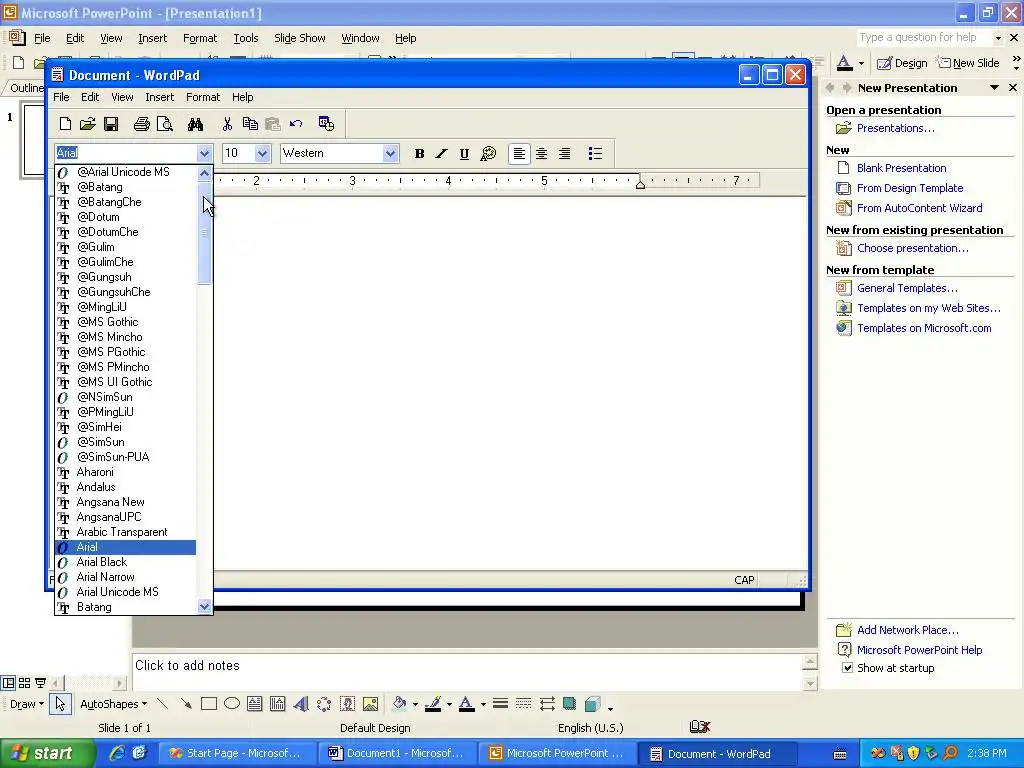The image size is (1024, 768).
Task: Click the Find binoculars icon in WordPad
Action: pos(195,123)
